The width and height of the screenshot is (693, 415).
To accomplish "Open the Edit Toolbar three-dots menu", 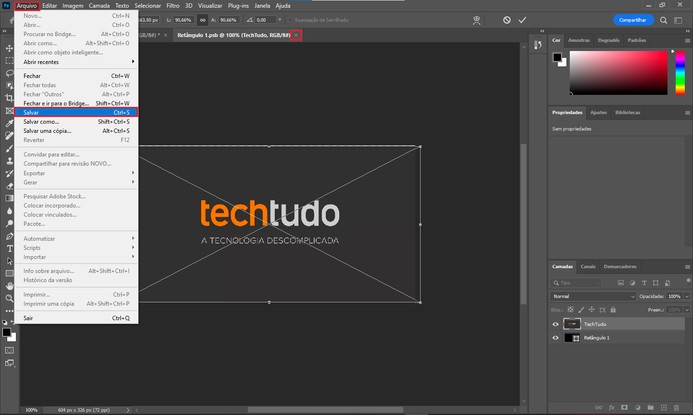I will pos(9,311).
